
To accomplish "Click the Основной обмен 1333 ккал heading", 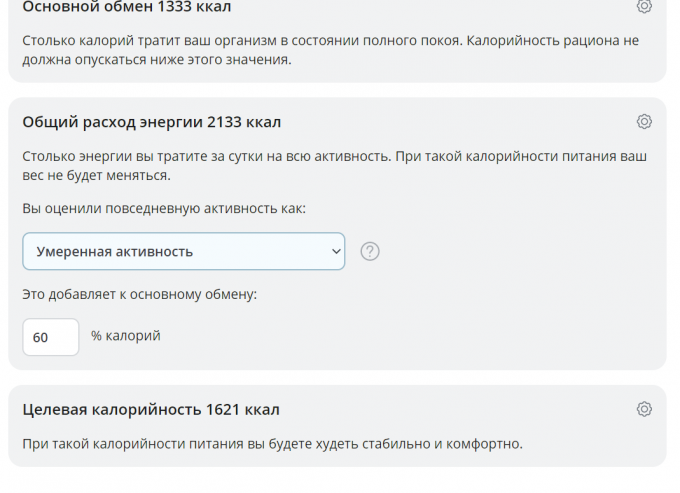I will (126, 7).
